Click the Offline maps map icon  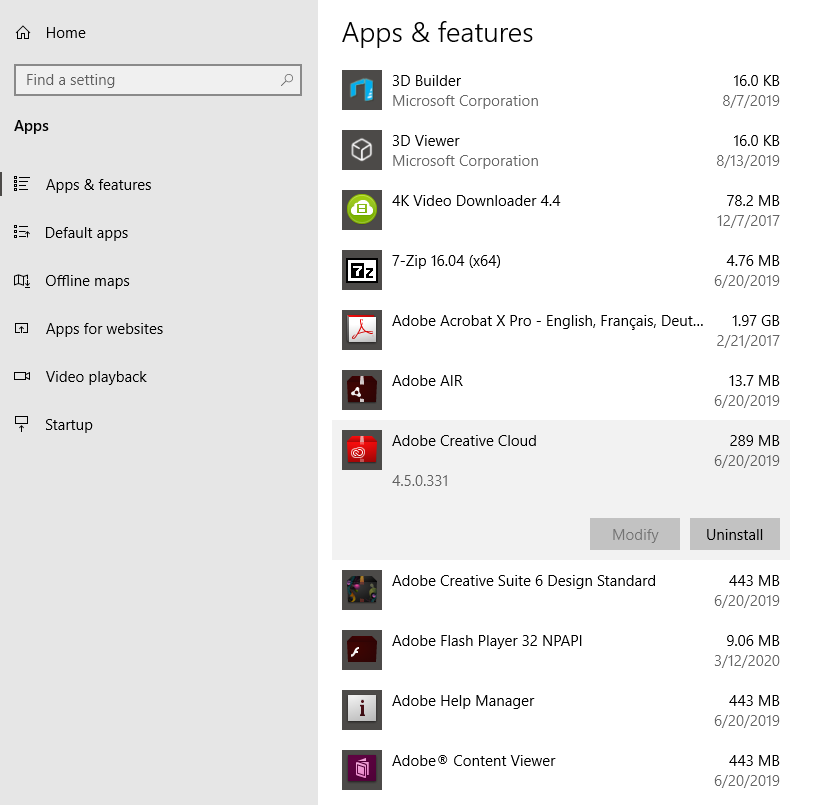click(22, 281)
